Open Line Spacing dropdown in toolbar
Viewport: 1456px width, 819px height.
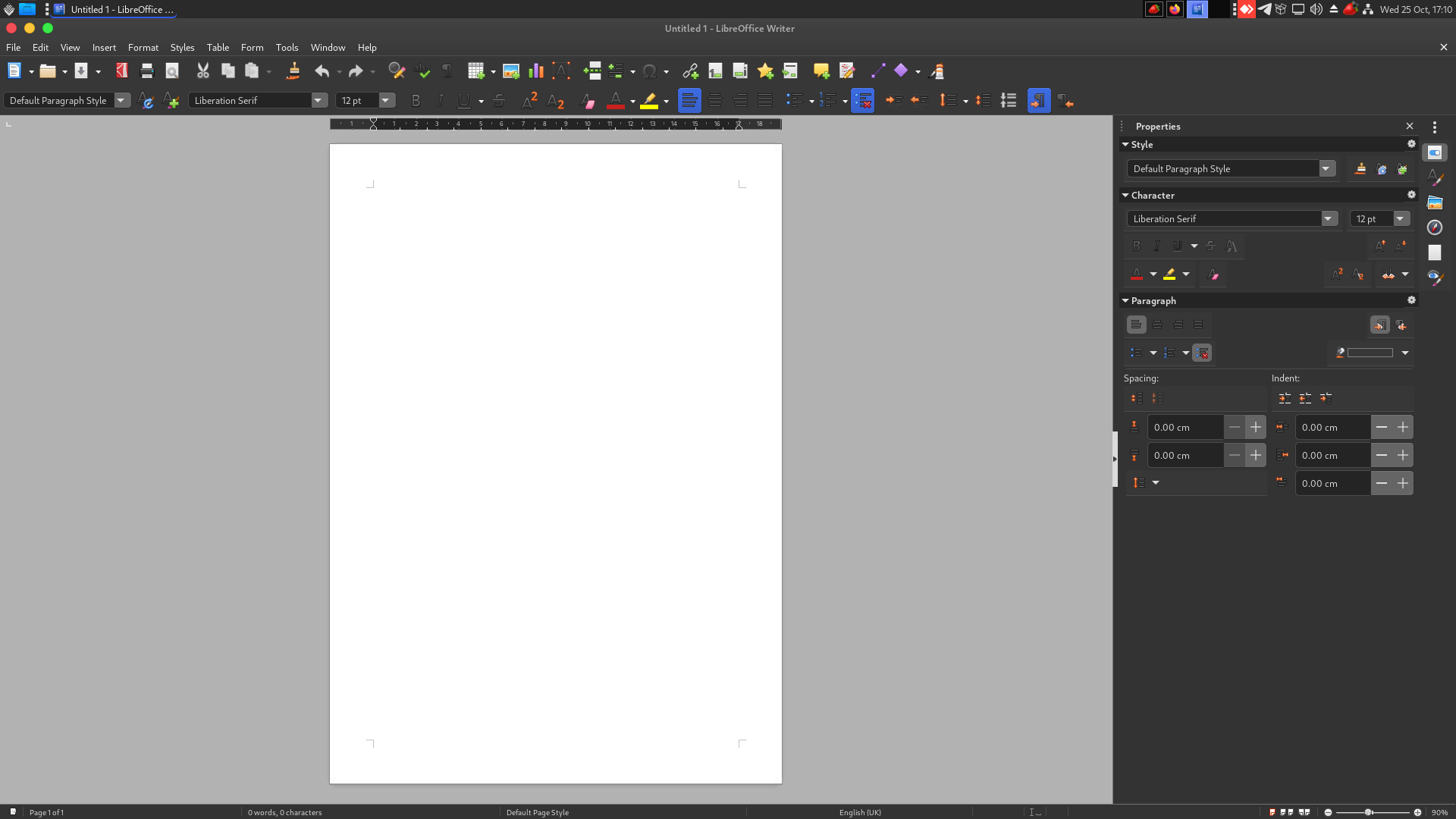(965, 101)
